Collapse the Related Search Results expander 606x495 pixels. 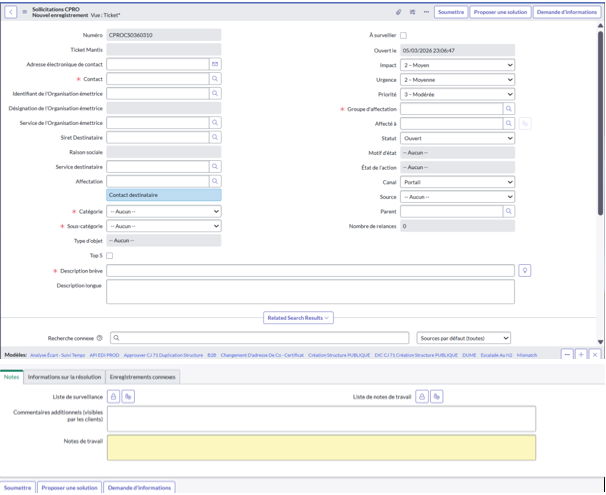298,318
